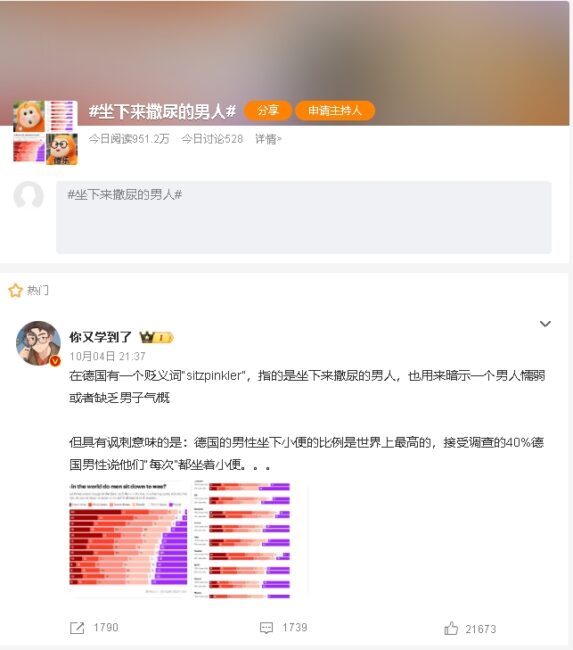573x650 pixels.
Task: Click the 分享 button
Action: pos(268,111)
